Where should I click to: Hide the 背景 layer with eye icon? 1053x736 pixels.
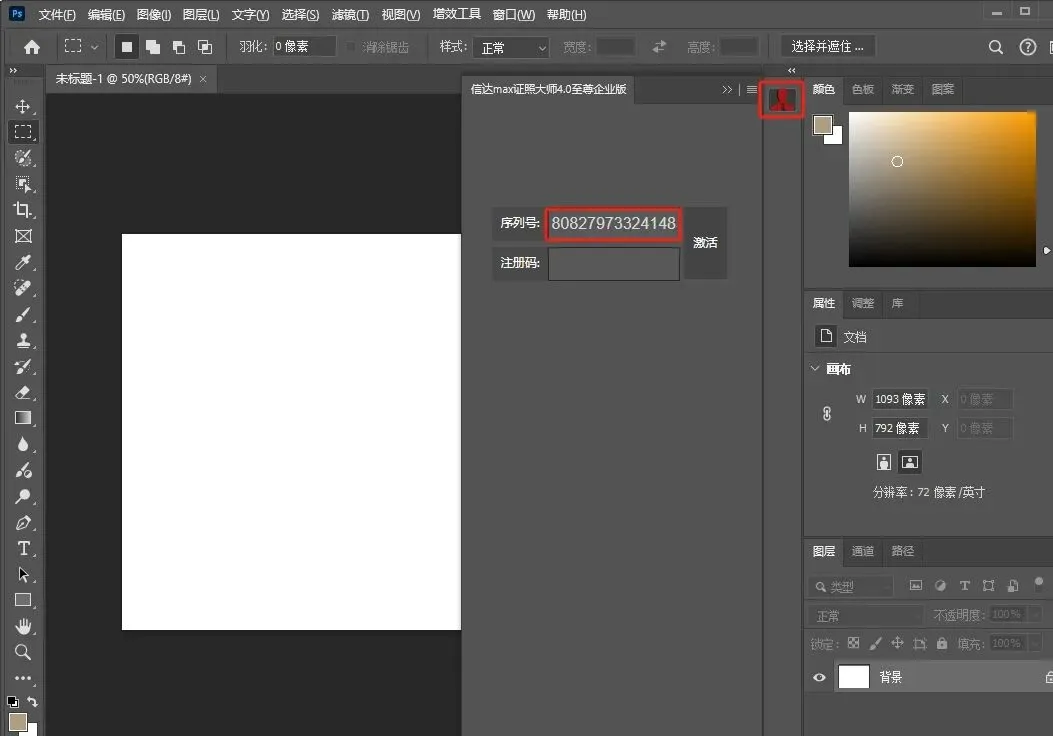(820, 677)
